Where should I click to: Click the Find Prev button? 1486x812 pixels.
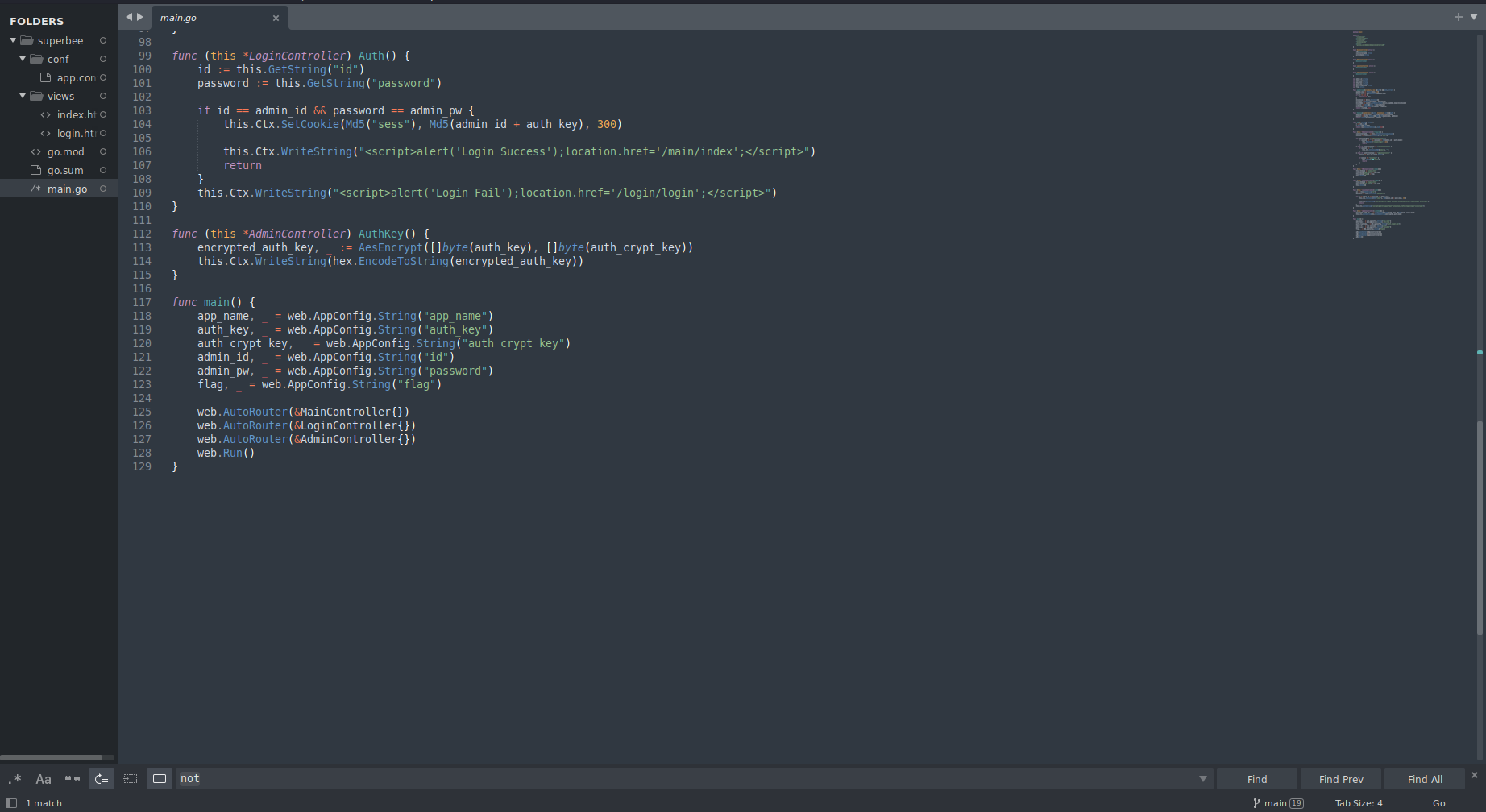coord(1341,779)
